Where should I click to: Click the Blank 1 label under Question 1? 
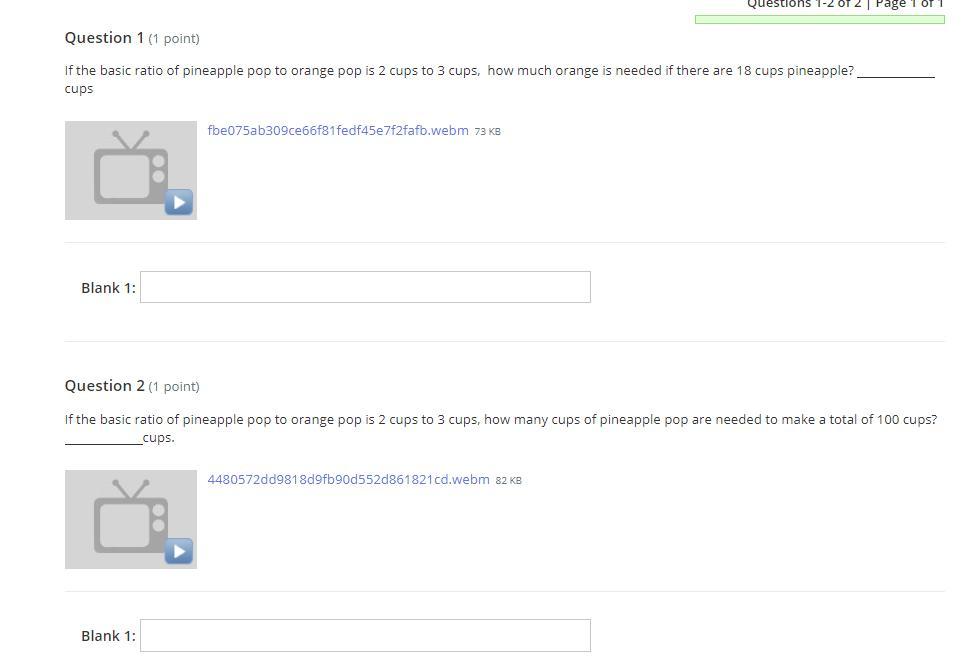(108, 288)
